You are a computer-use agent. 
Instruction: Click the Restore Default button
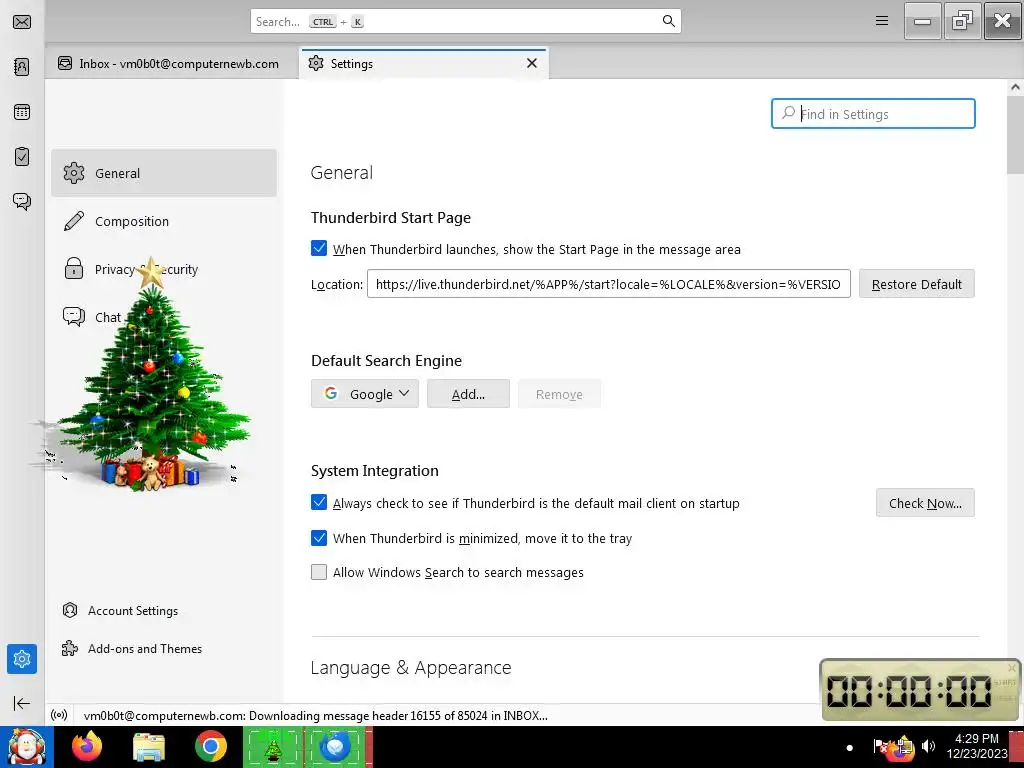(x=916, y=284)
